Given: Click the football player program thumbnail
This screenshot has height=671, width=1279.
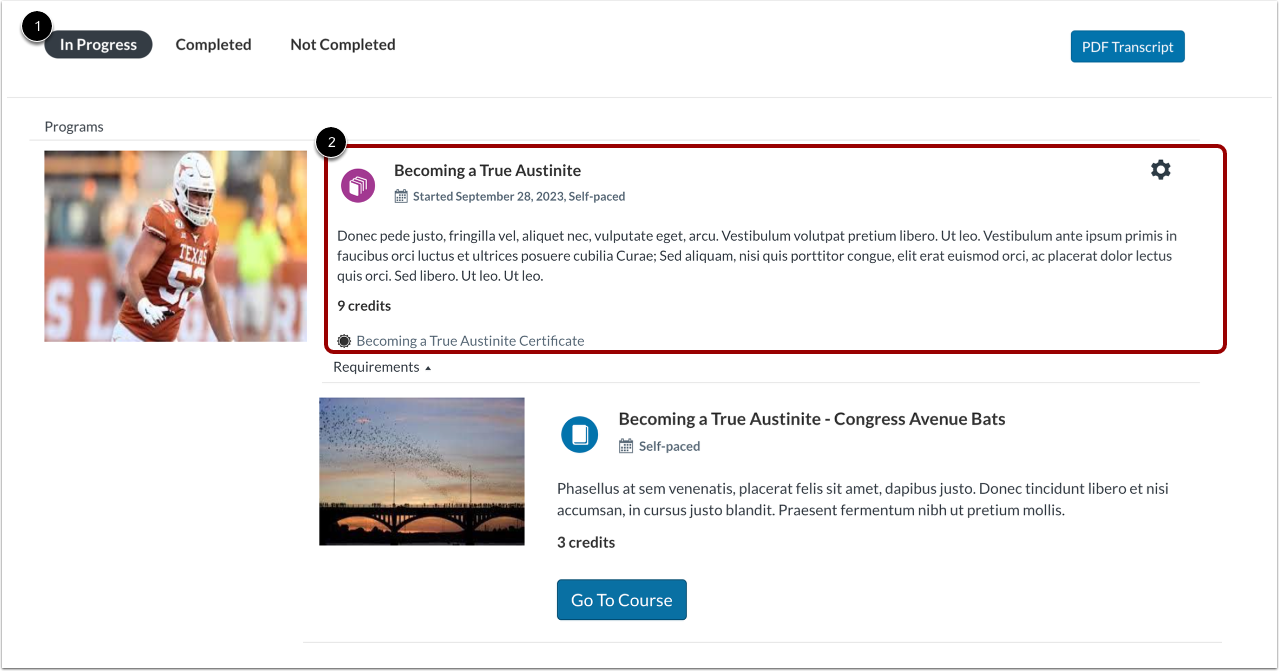Looking at the screenshot, I should click(175, 246).
